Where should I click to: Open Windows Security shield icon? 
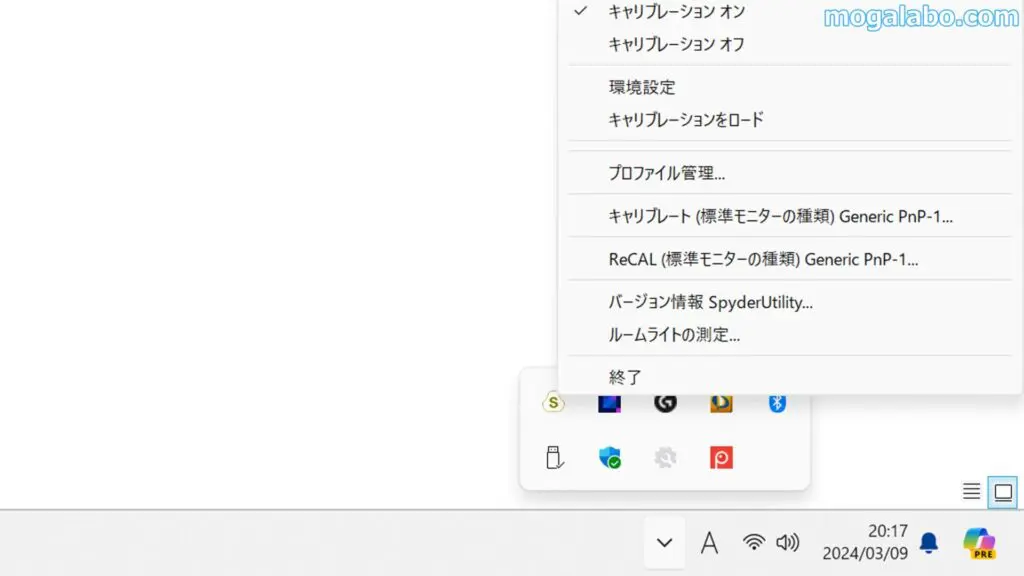[609, 458]
